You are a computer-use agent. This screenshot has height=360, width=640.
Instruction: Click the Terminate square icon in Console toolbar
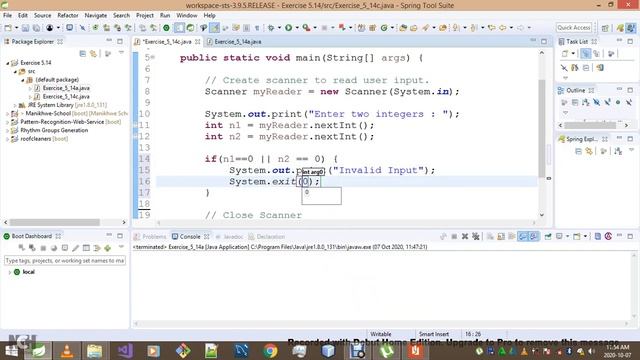pyautogui.click(x=454, y=236)
